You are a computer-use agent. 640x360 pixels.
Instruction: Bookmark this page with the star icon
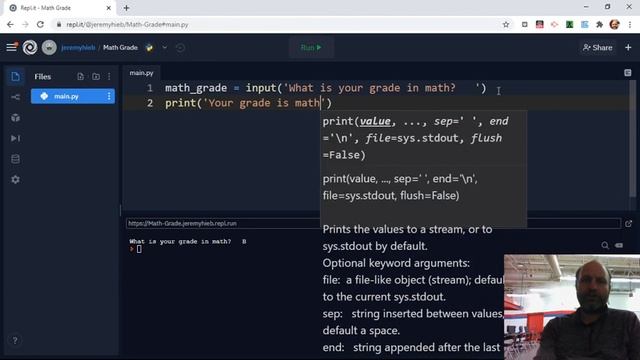(x=506, y=24)
